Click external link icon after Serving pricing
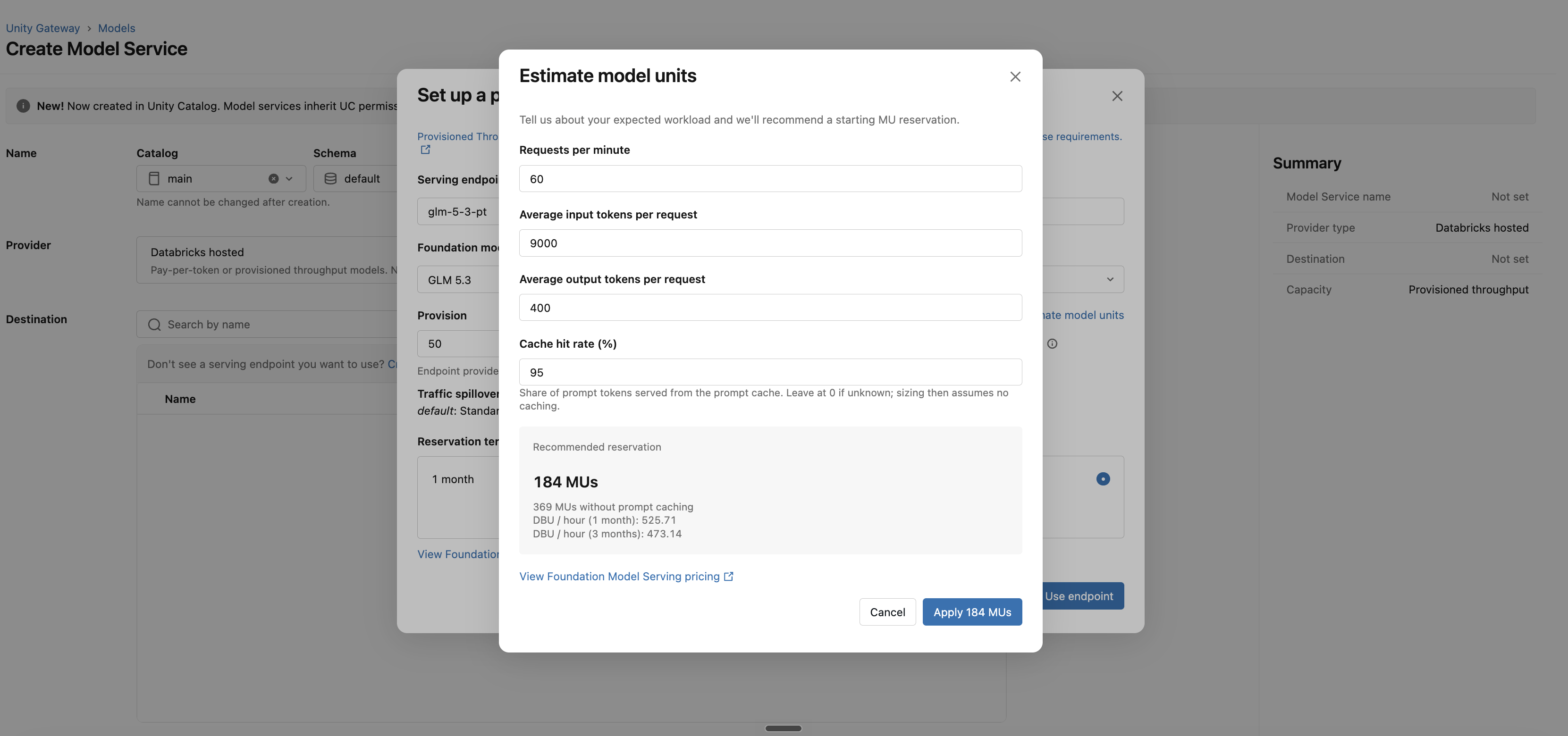 (x=729, y=577)
